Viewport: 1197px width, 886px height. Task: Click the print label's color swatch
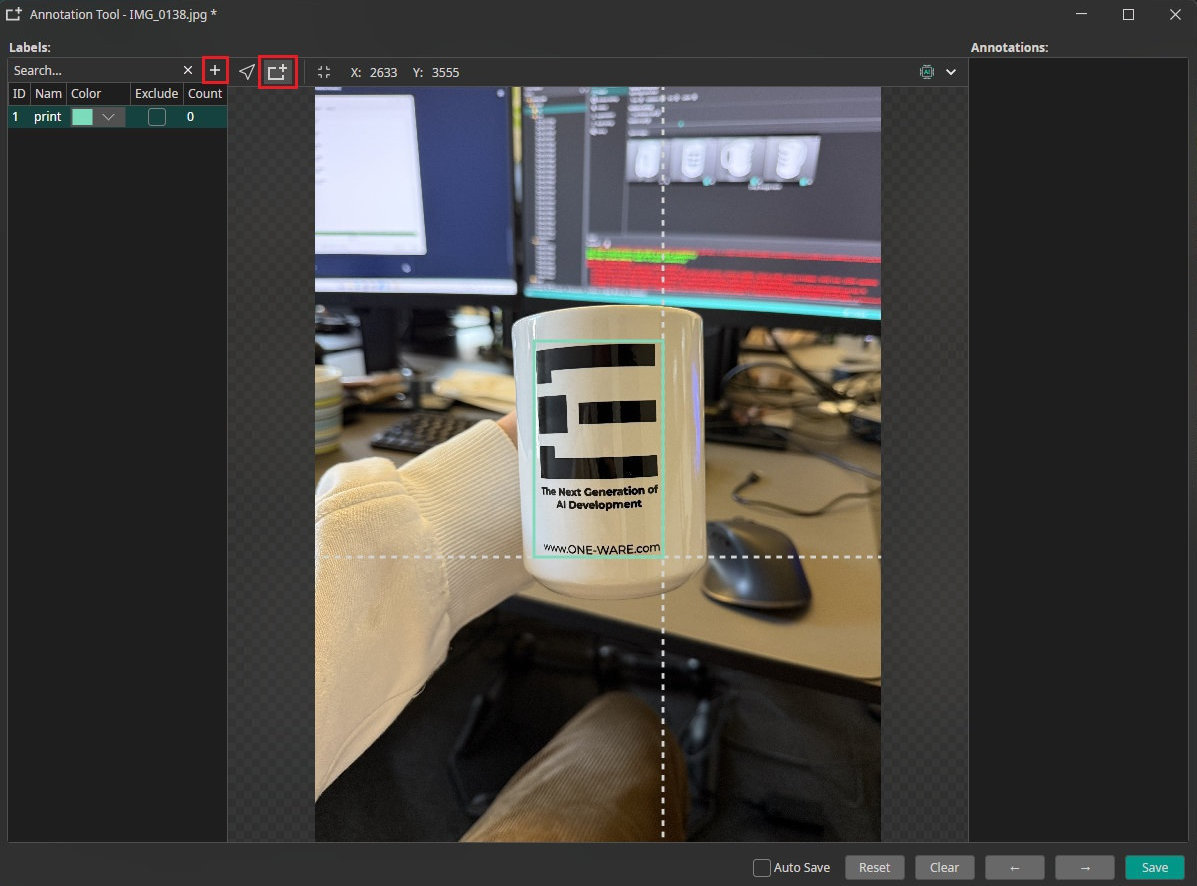[x=83, y=116]
